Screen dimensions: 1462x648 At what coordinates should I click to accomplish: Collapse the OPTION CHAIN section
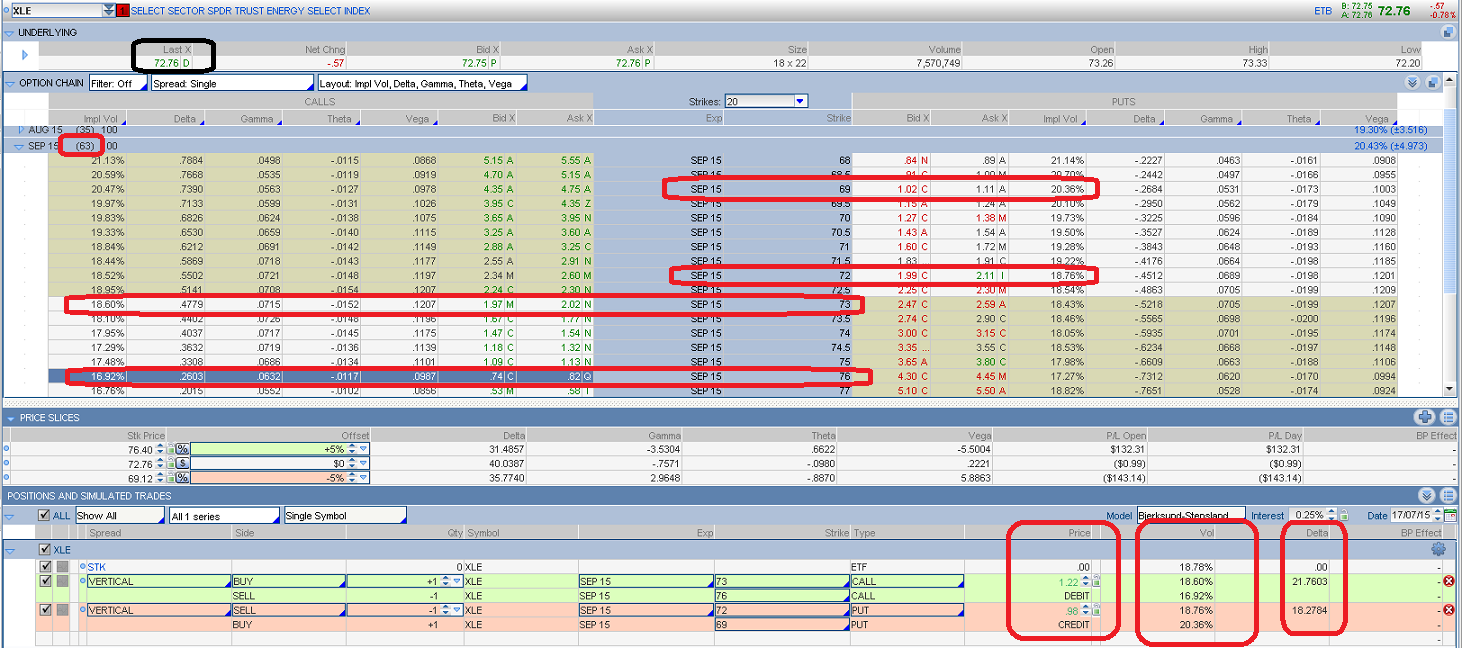coord(9,83)
